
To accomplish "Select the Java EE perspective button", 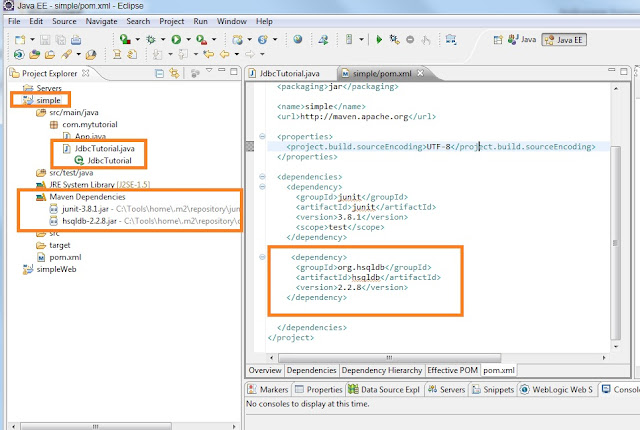I will pyautogui.click(x=564, y=40).
